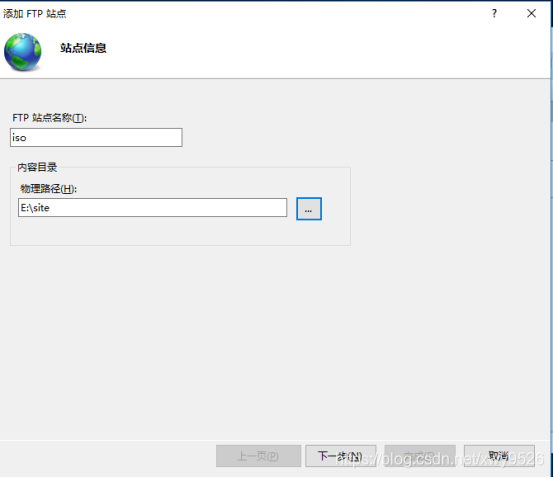
Task: Click the 物理路径(H) label
Action: 48,189
